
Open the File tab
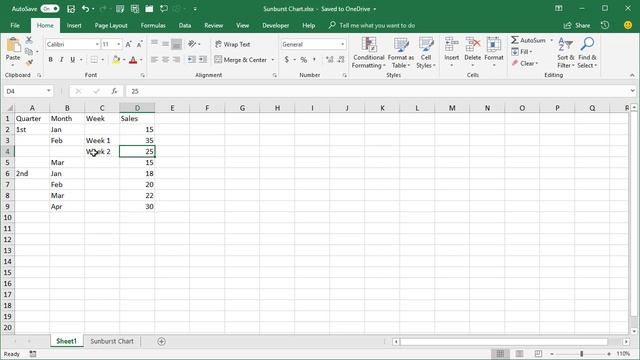point(15,25)
